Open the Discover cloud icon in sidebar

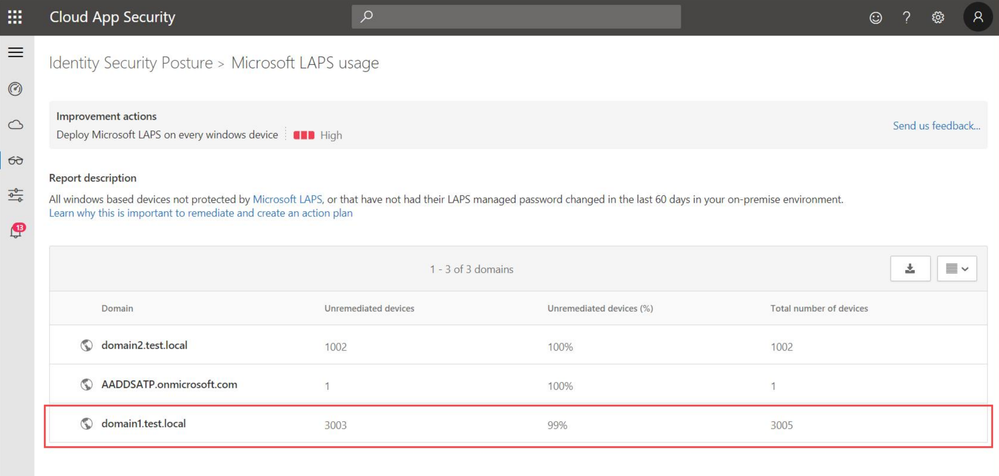15,124
